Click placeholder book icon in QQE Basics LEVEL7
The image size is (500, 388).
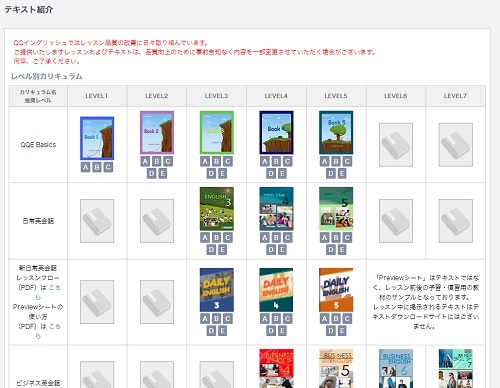(456, 145)
